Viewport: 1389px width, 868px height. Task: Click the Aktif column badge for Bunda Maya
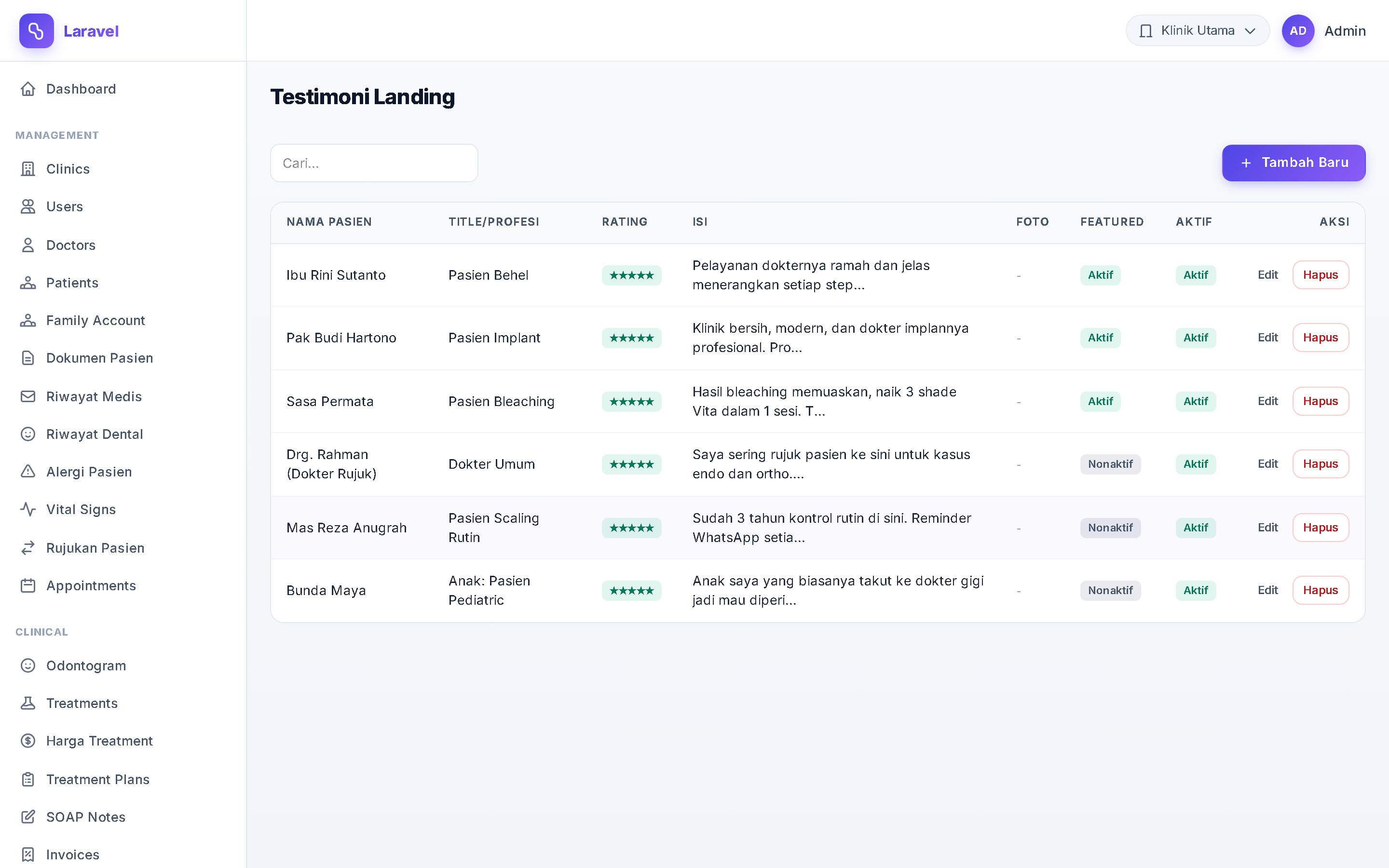click(1196, 590)
